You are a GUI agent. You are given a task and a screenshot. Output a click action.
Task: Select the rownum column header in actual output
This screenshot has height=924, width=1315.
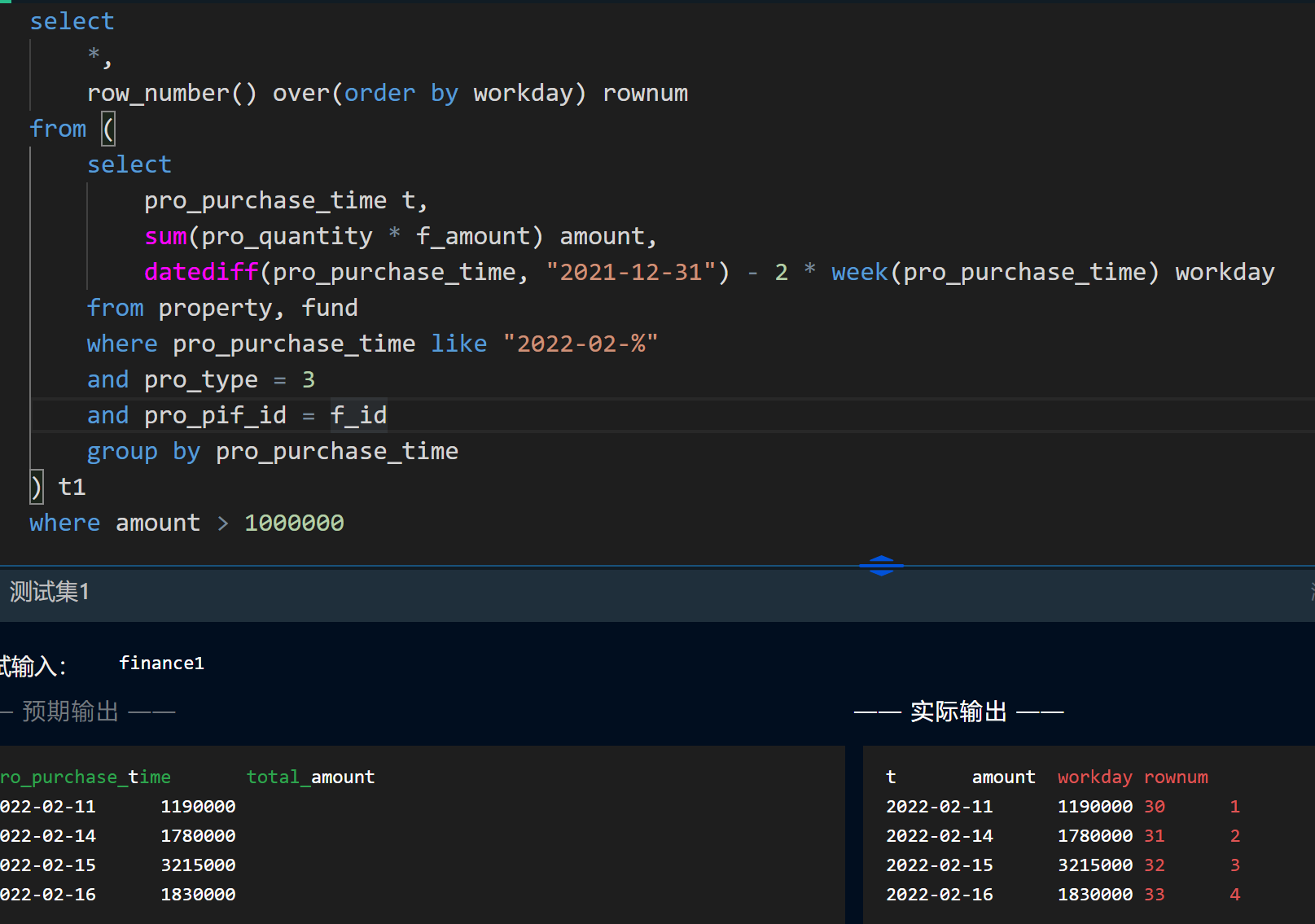click(1175, 777)
